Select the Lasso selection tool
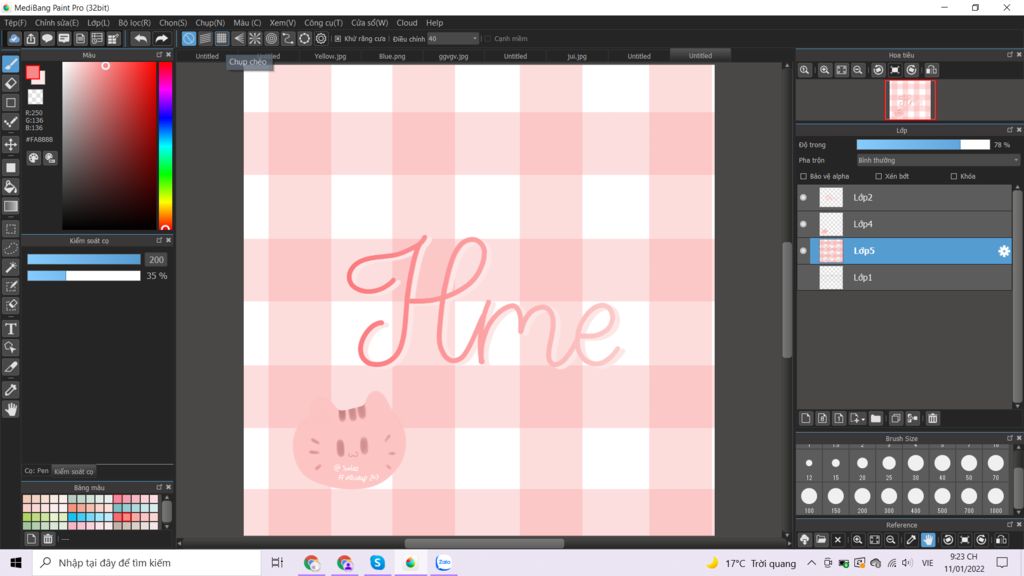Image resolution: width=1024 pixels, height=576 pixels. [x=11, y=248]
